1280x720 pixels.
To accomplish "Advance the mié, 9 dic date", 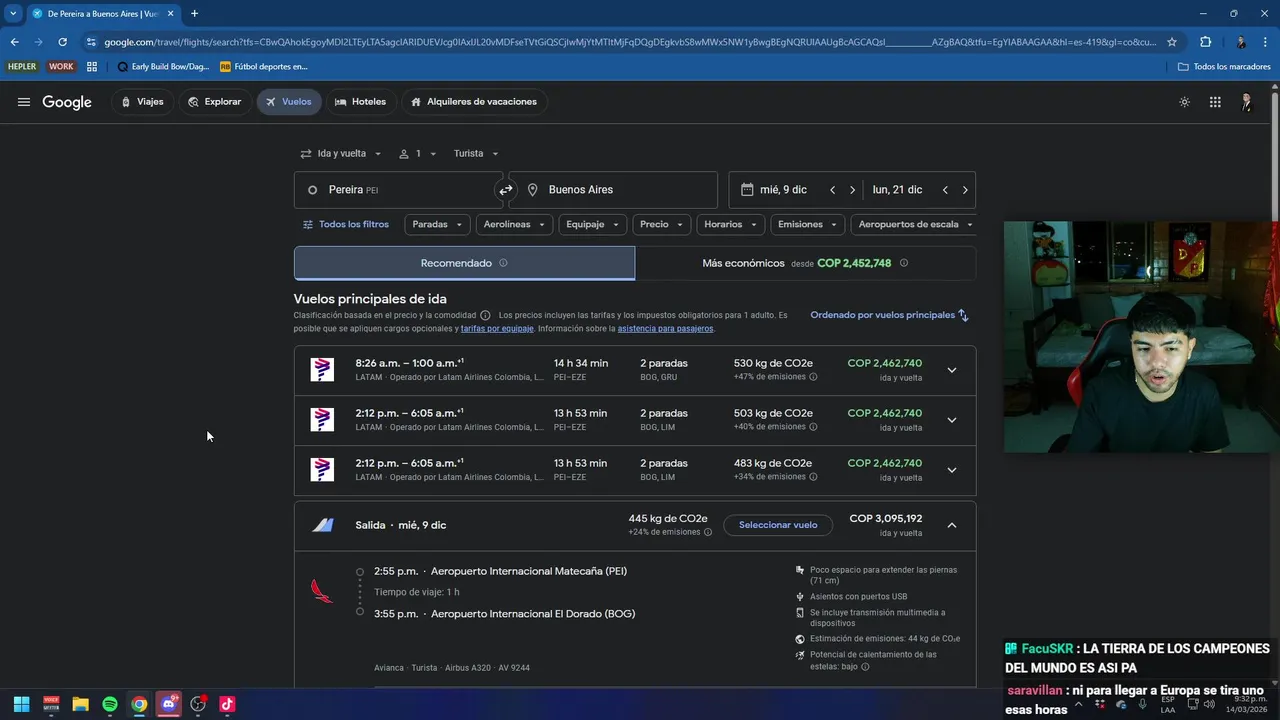I will click(852, 190).
